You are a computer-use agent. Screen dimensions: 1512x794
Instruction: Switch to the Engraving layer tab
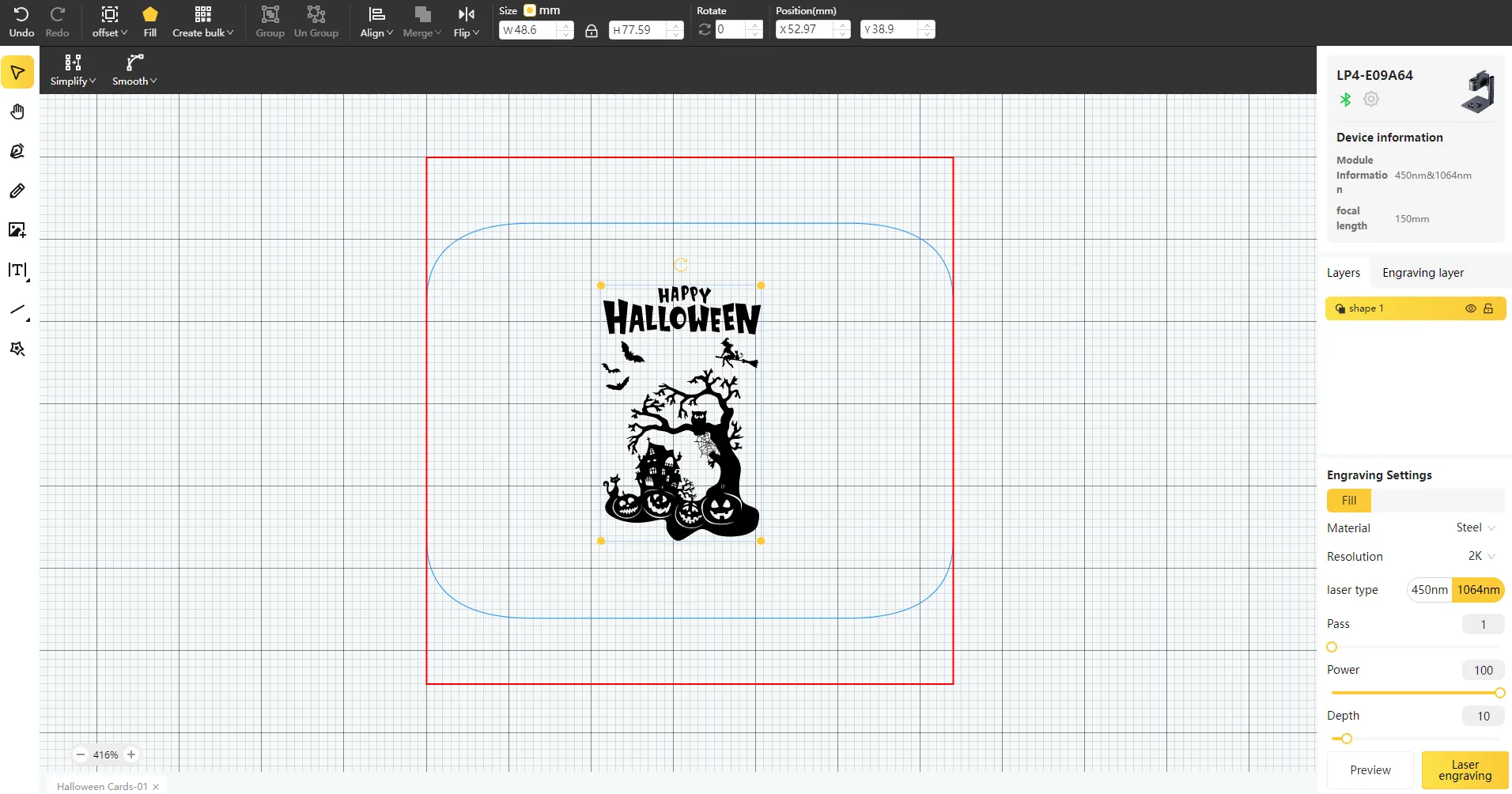tap(1423, 273)
